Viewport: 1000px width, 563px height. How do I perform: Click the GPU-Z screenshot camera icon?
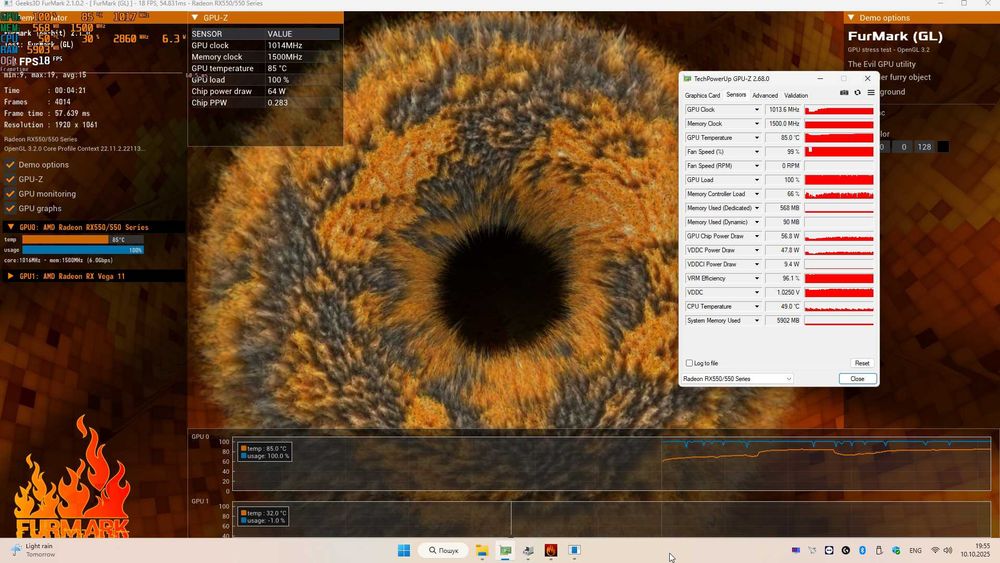[x=844, y=93]
